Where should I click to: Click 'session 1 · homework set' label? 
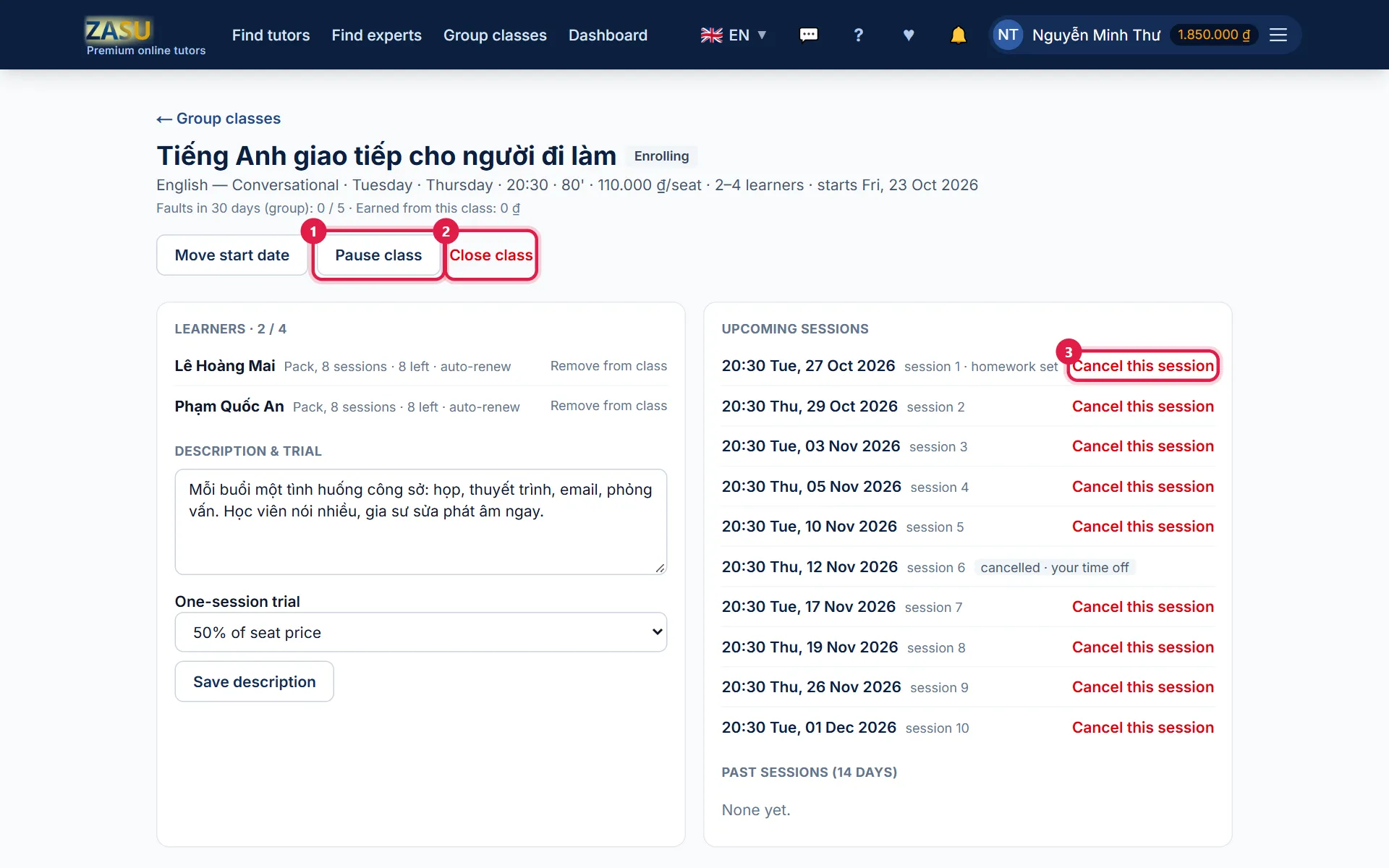point(980,367)
